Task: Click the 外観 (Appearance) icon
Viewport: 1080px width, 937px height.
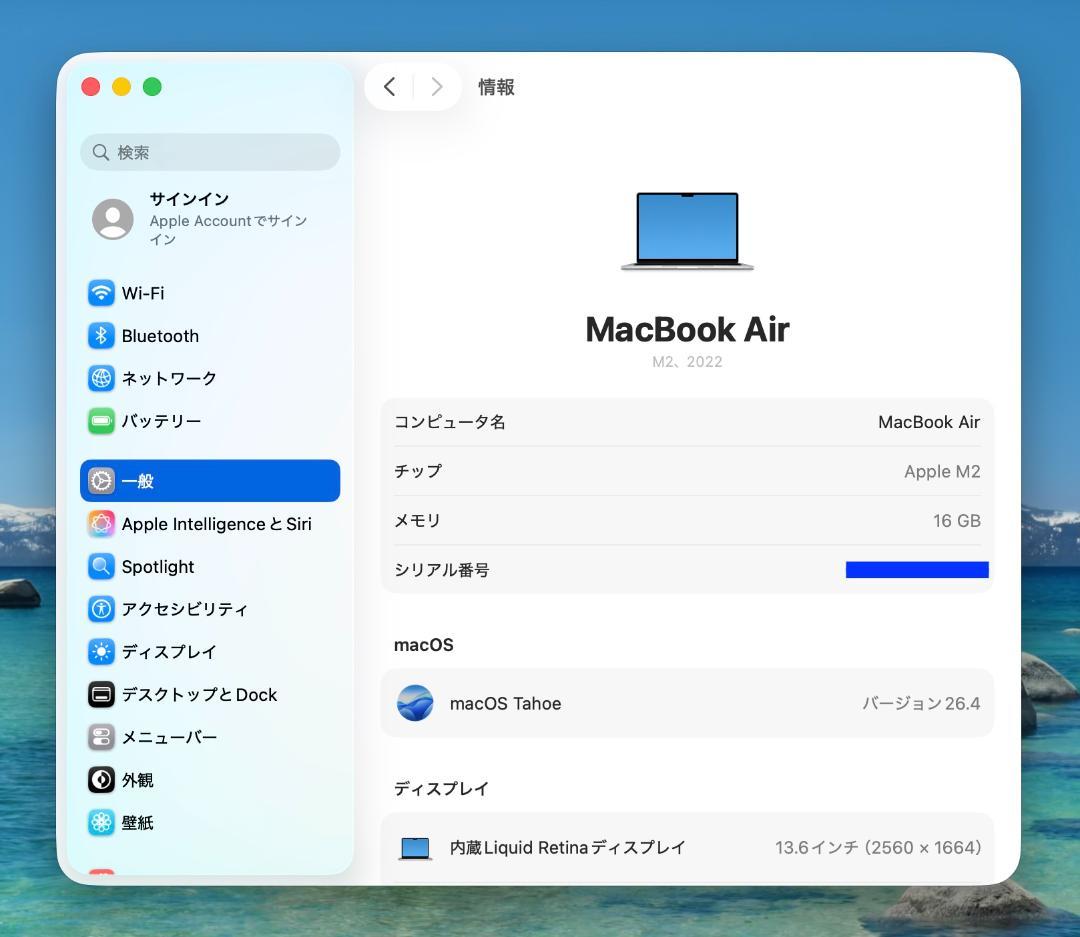Action: [x=101, y=780]
